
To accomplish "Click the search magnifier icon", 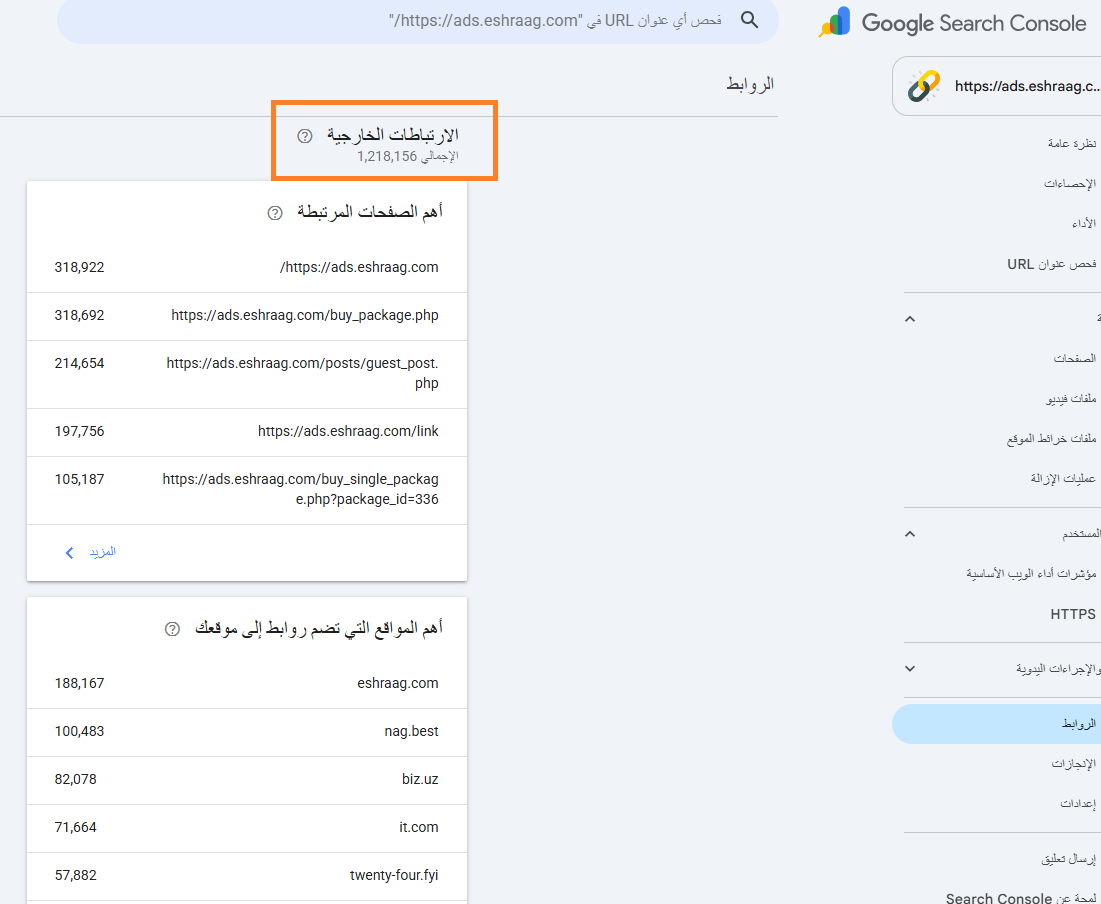I will 749,20.
